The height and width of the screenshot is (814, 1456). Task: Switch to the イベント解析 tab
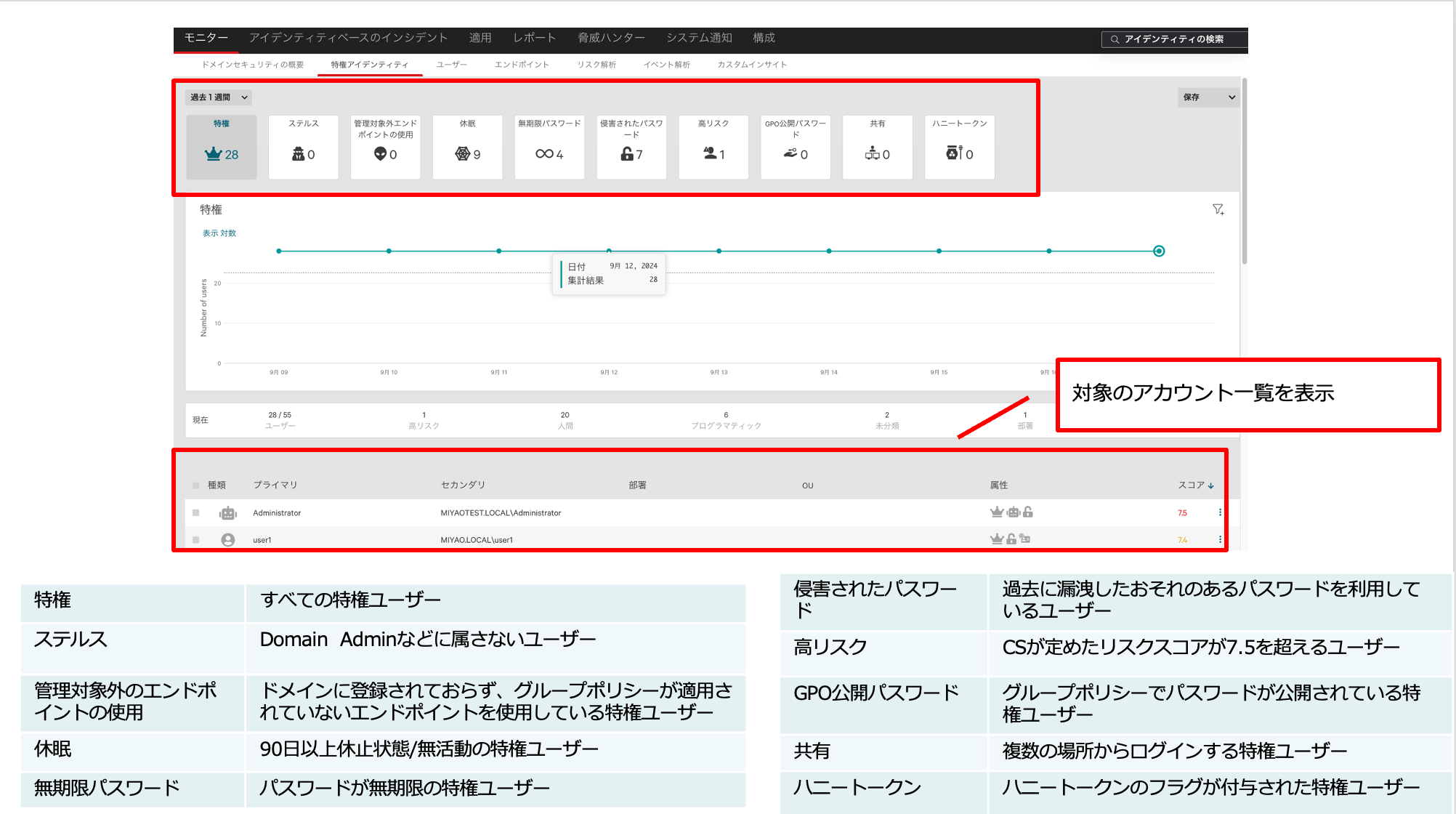click(666, 65)
